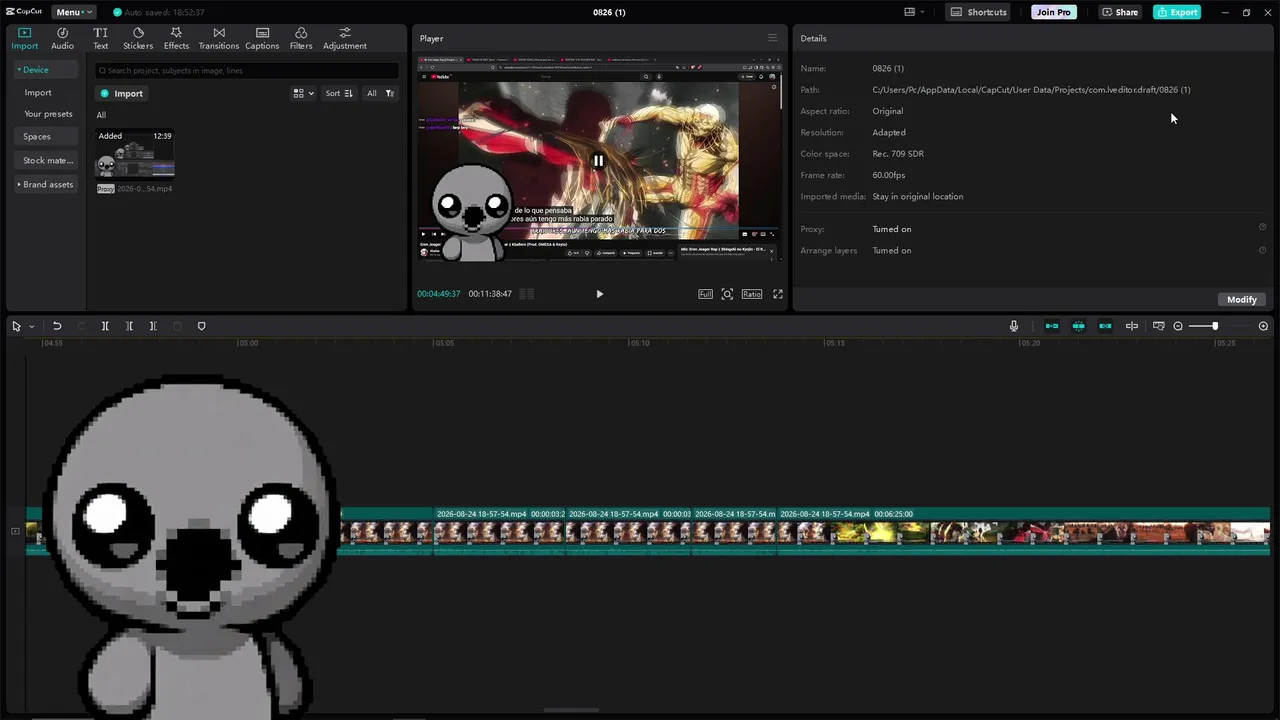Undo the last edit
This screenshot has height=720, width=1280.
(57, 326)
